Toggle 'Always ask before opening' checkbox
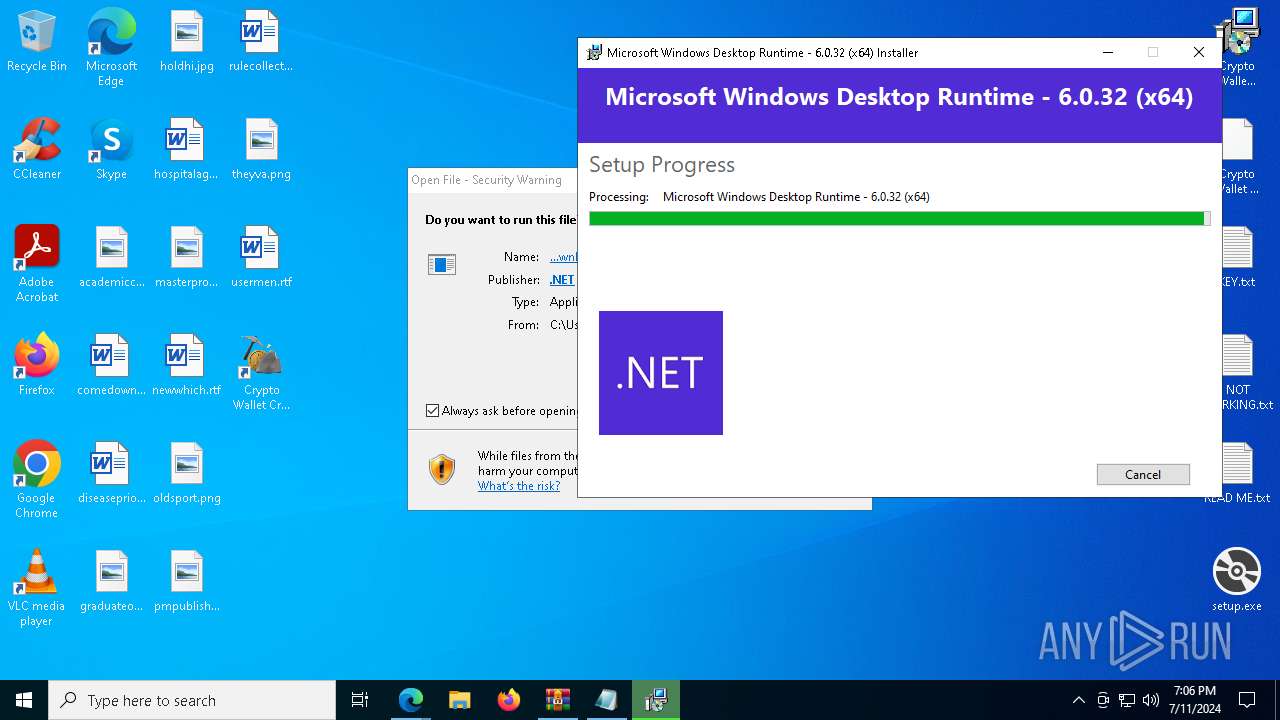The height and width of the screenshot is (720, 1280). pos(432,411)
